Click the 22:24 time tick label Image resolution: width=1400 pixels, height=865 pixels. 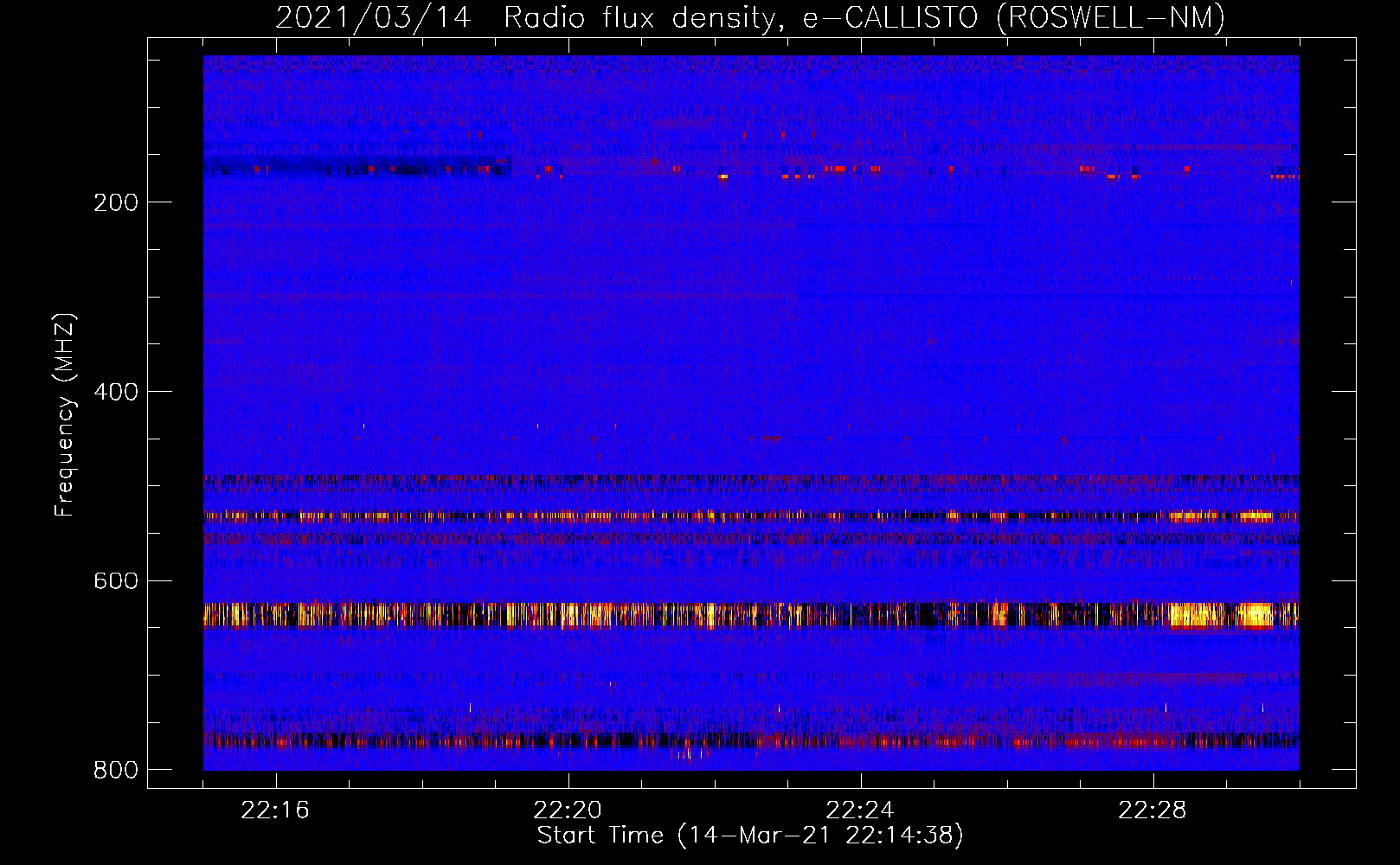860,811
